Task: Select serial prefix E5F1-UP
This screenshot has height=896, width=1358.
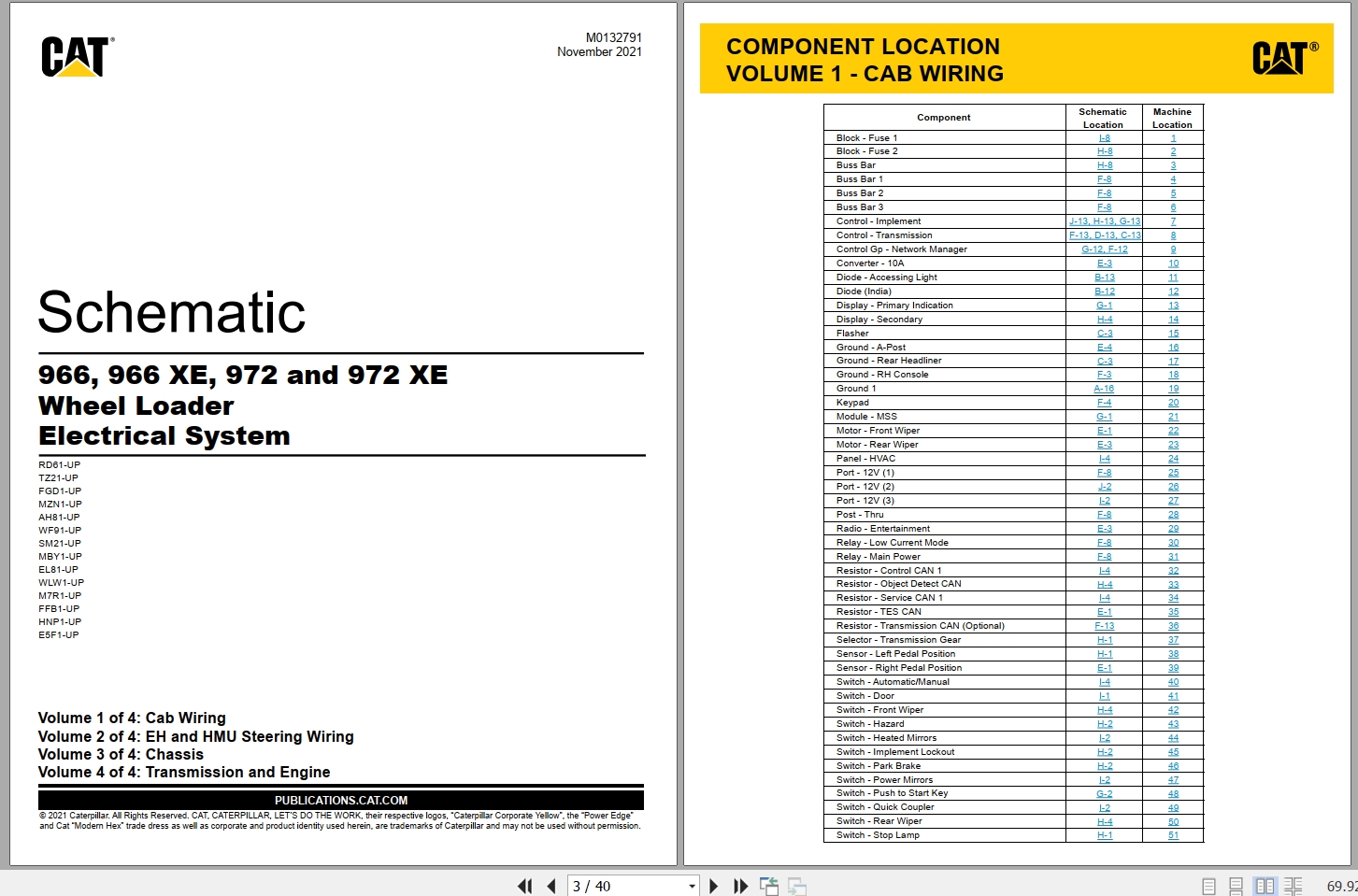Action: tap(59, 634)
